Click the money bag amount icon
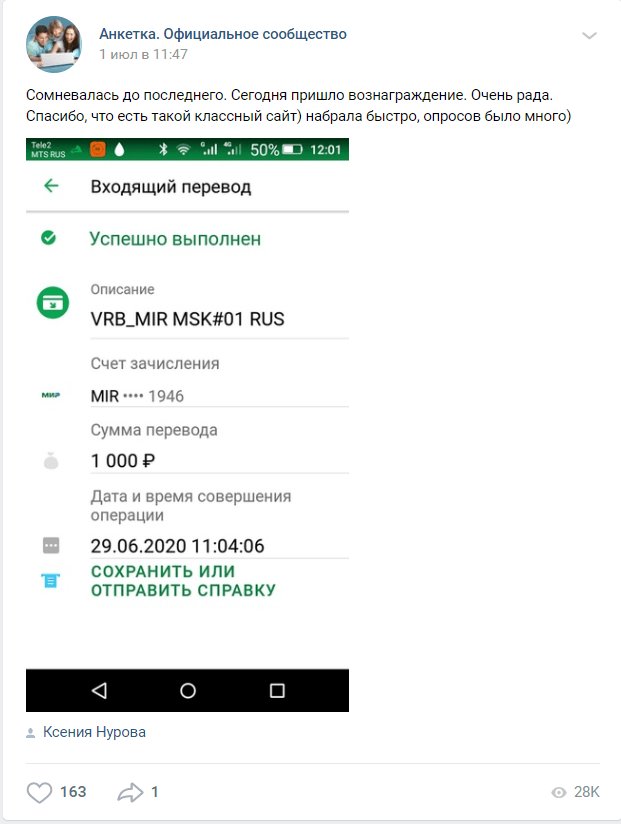 click(x=51, y=461)
